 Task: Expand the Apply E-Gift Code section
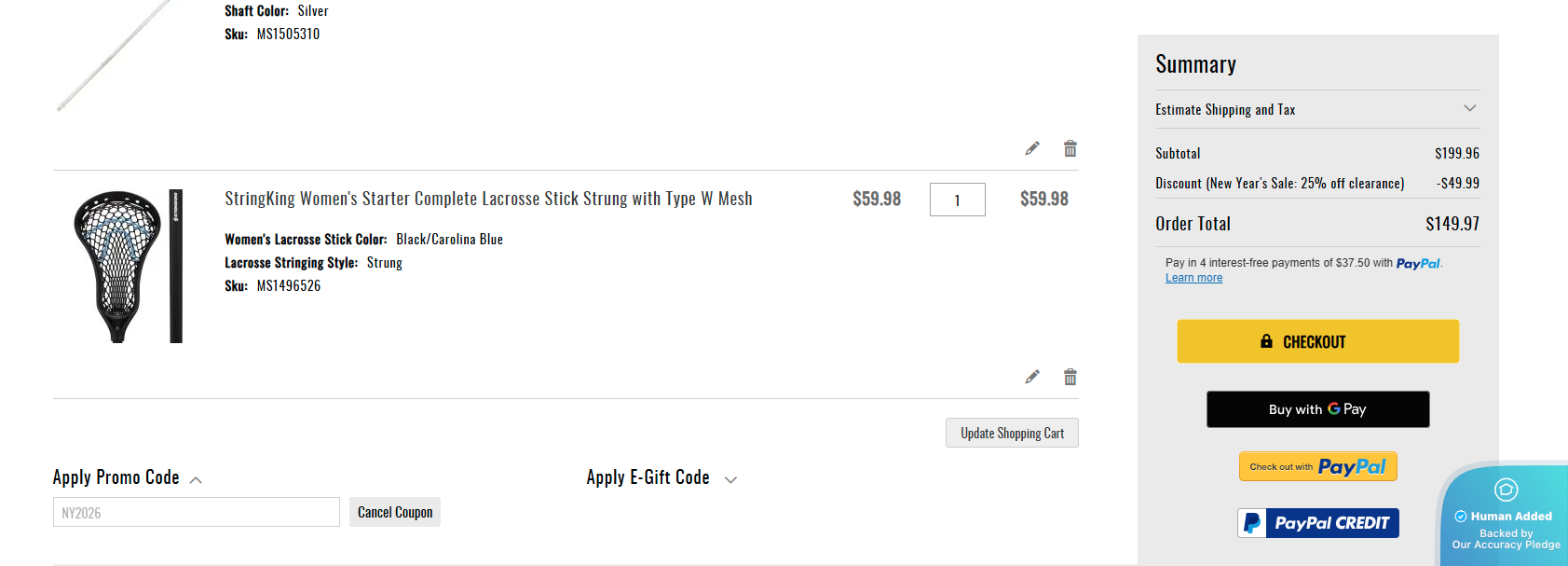730,479
